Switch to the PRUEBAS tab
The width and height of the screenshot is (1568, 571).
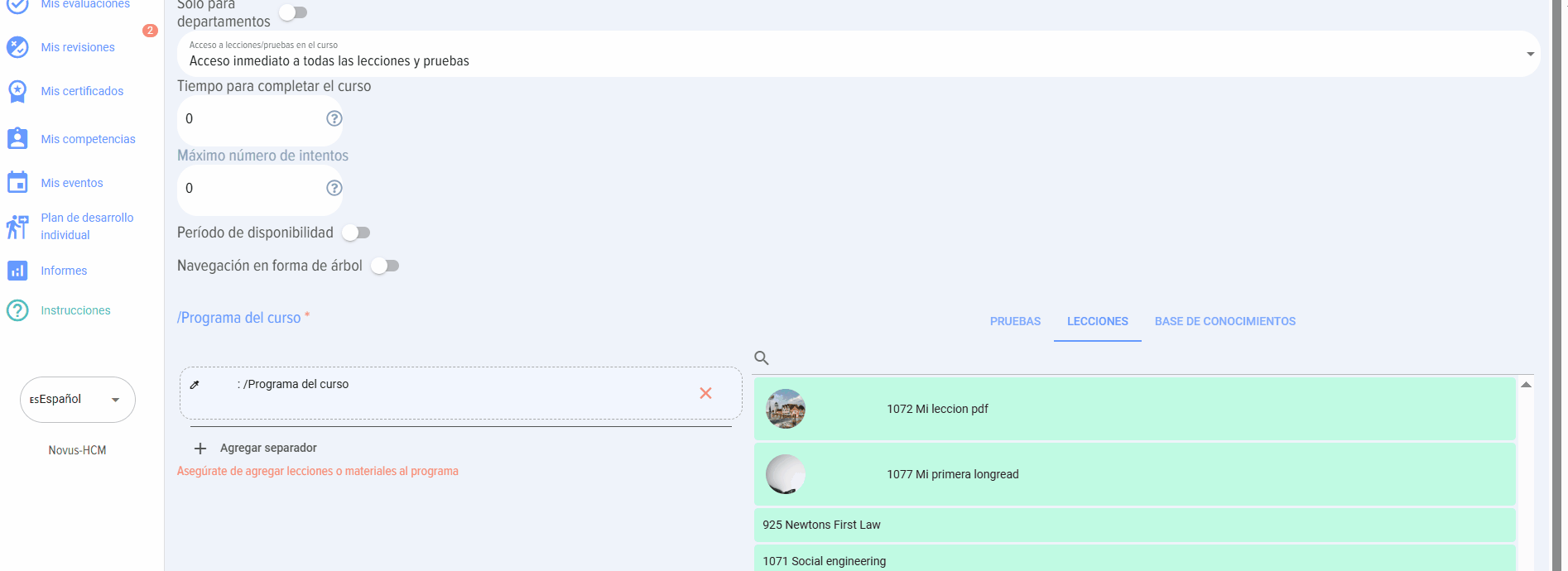point(1015,321)
